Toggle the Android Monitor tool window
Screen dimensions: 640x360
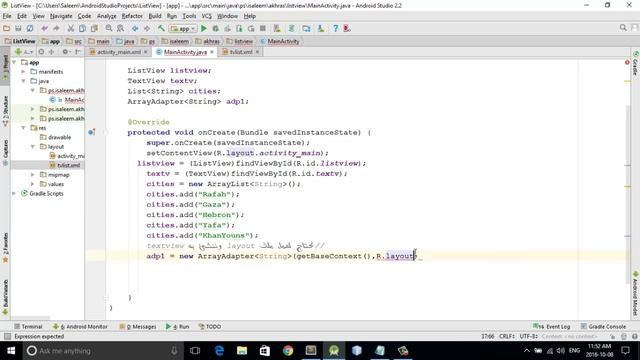(80, 327)
